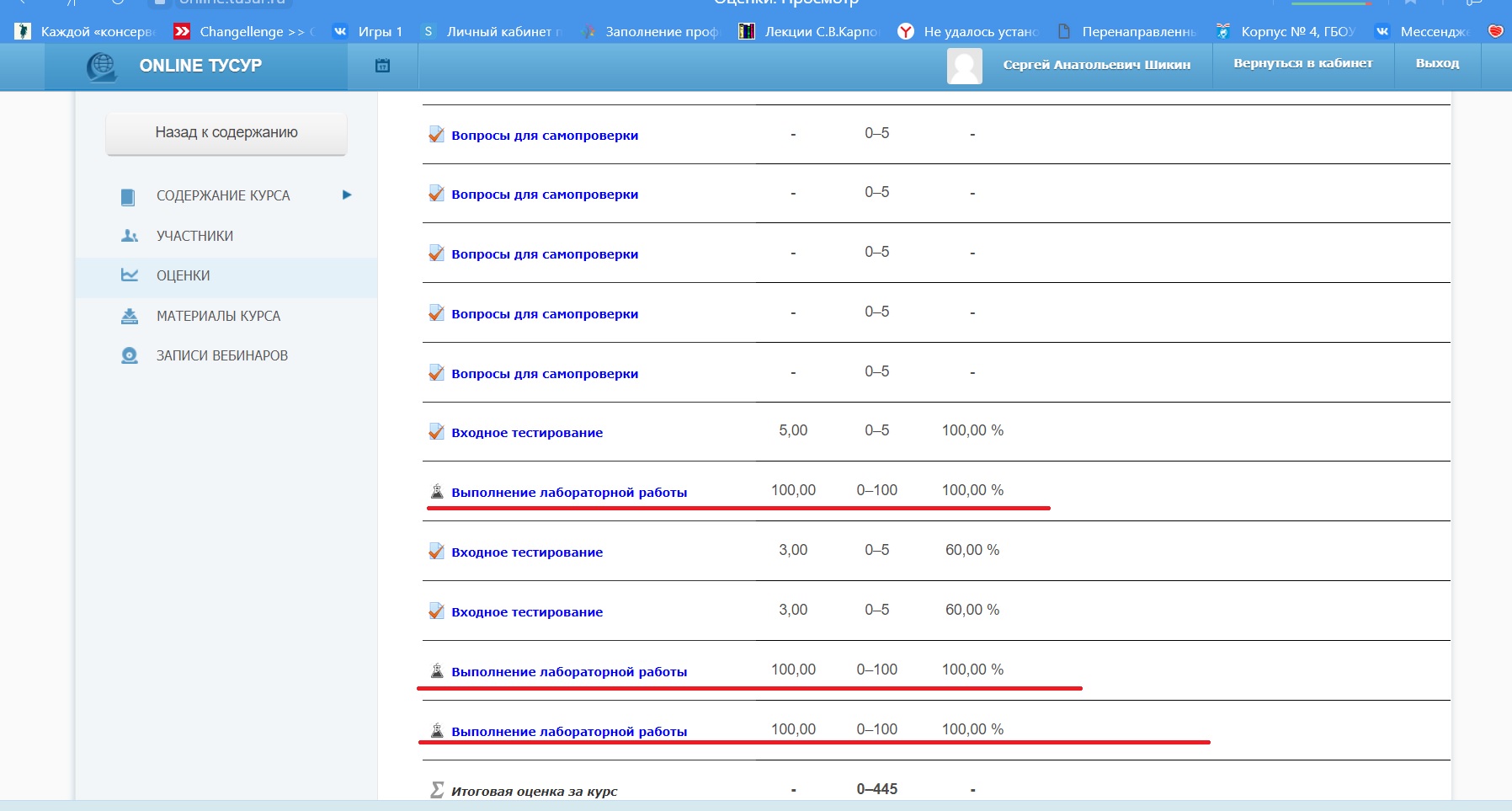Click the ЗАПИСИ ВЕБИНАРОВ webcam icon
Image resolution: width=1512 pixels, height=811 pixels.
pyautogui.click(x=130, y=355)
